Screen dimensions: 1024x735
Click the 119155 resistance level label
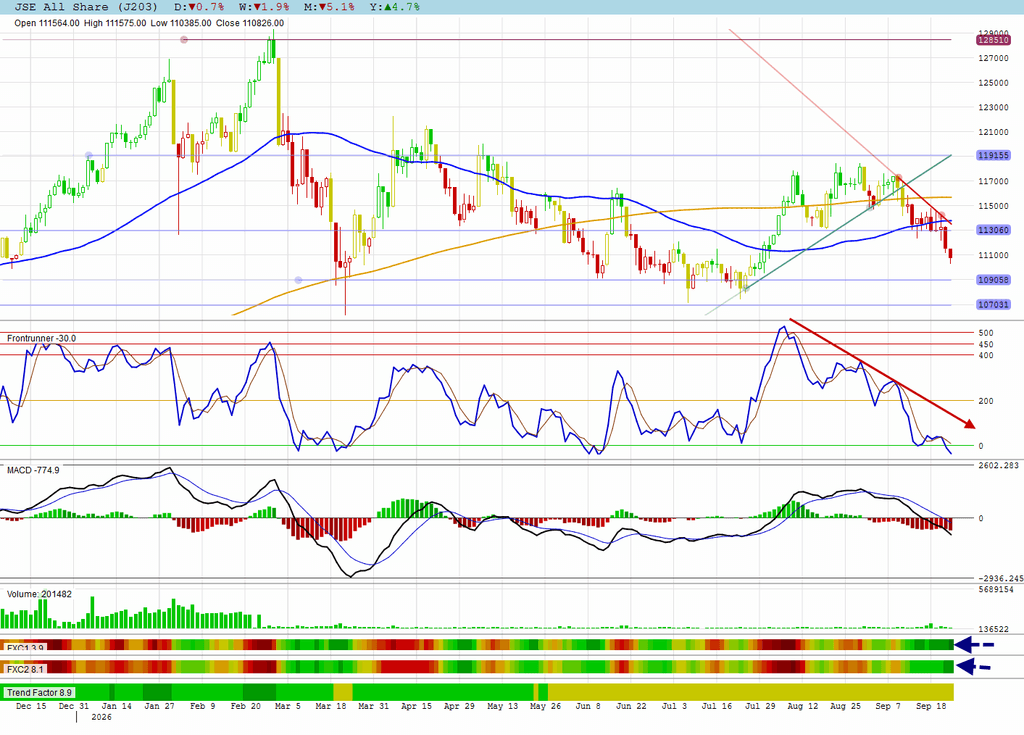pos(993,155)
